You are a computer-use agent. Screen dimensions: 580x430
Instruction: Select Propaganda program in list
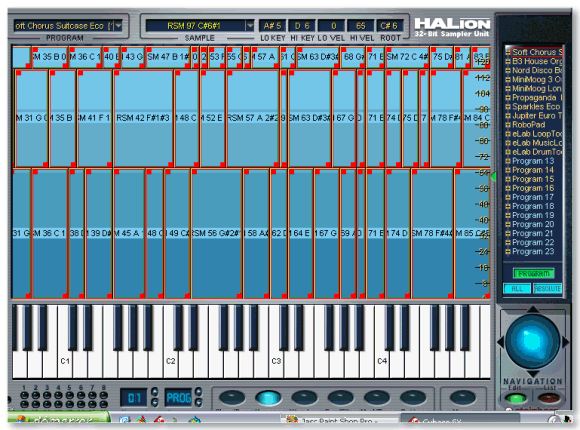(x=537, y=98)
